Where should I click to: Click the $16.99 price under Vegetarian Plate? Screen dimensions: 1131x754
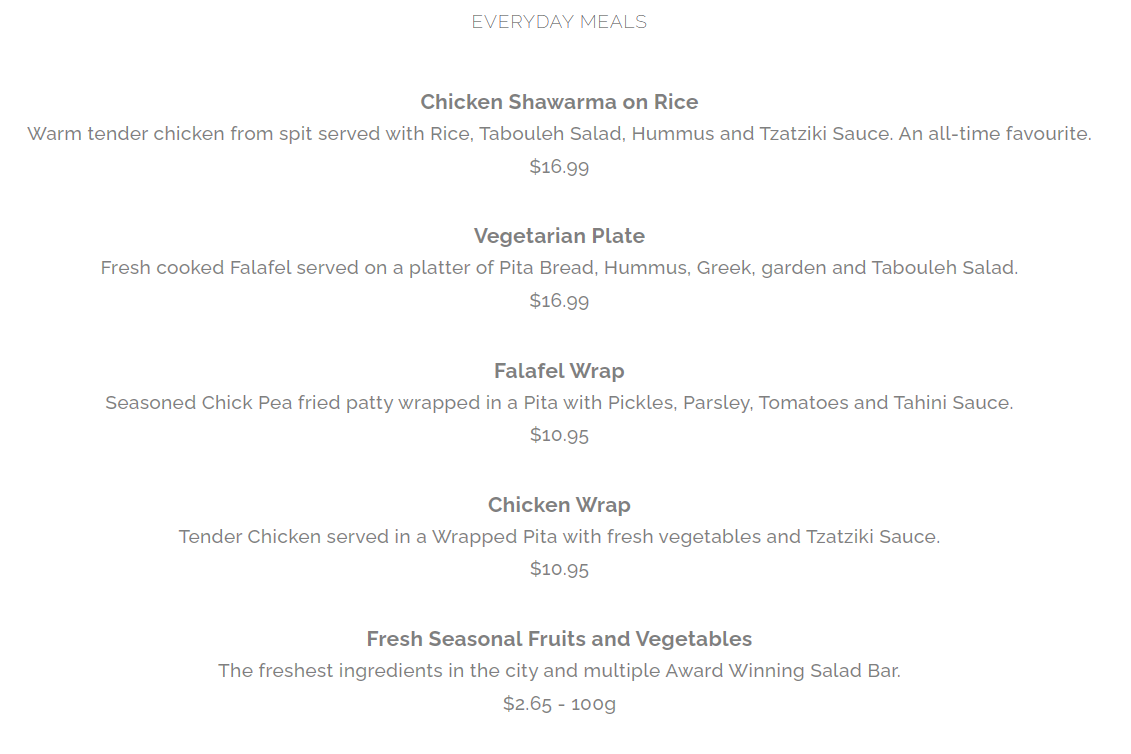559,301
